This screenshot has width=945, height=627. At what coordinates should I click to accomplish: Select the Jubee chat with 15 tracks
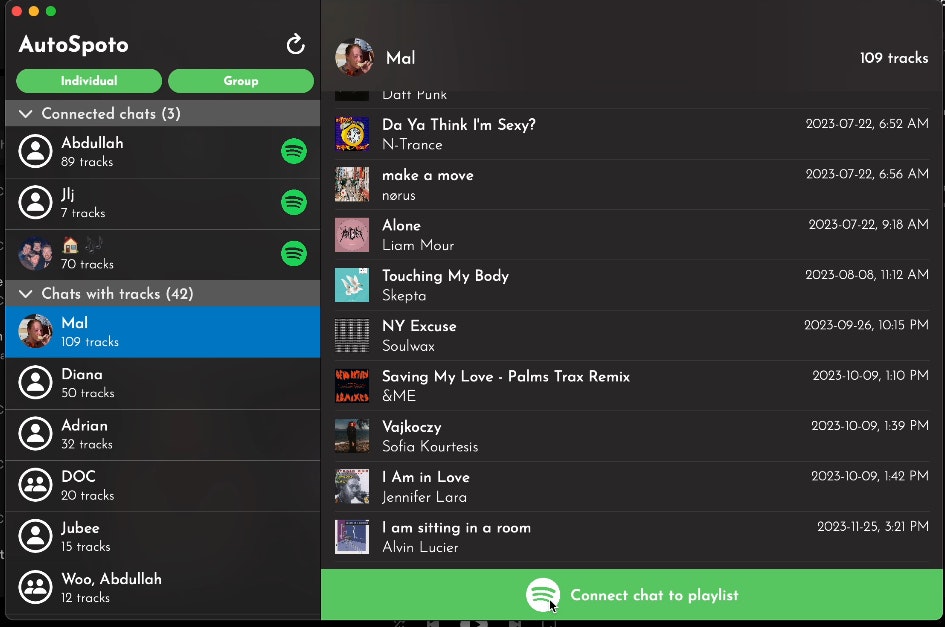[163, 537]
